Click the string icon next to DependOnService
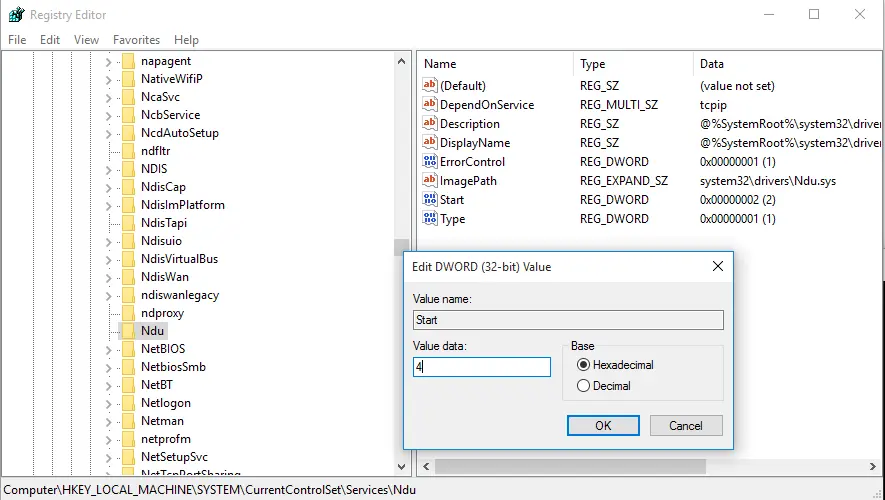885x500 pixels. [430, 104]
